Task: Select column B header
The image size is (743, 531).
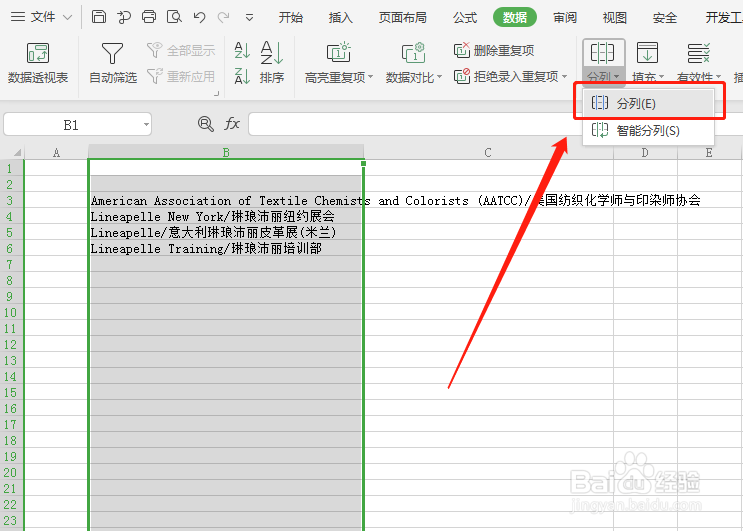Action: [x=226, y=153]
